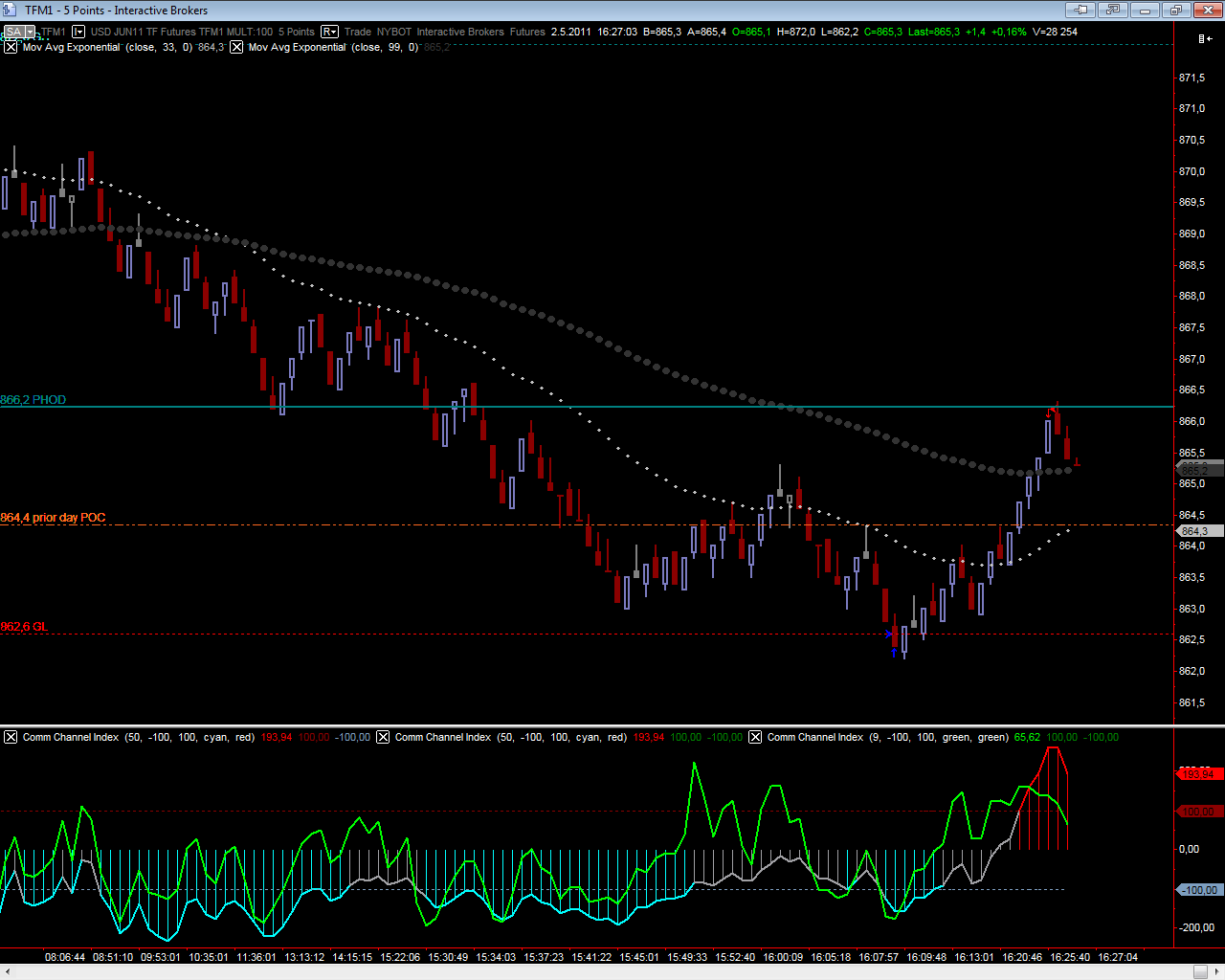Click the percent change +0,16%
The height and width of the screenshot is (980, 1225).
(1008, 32)
